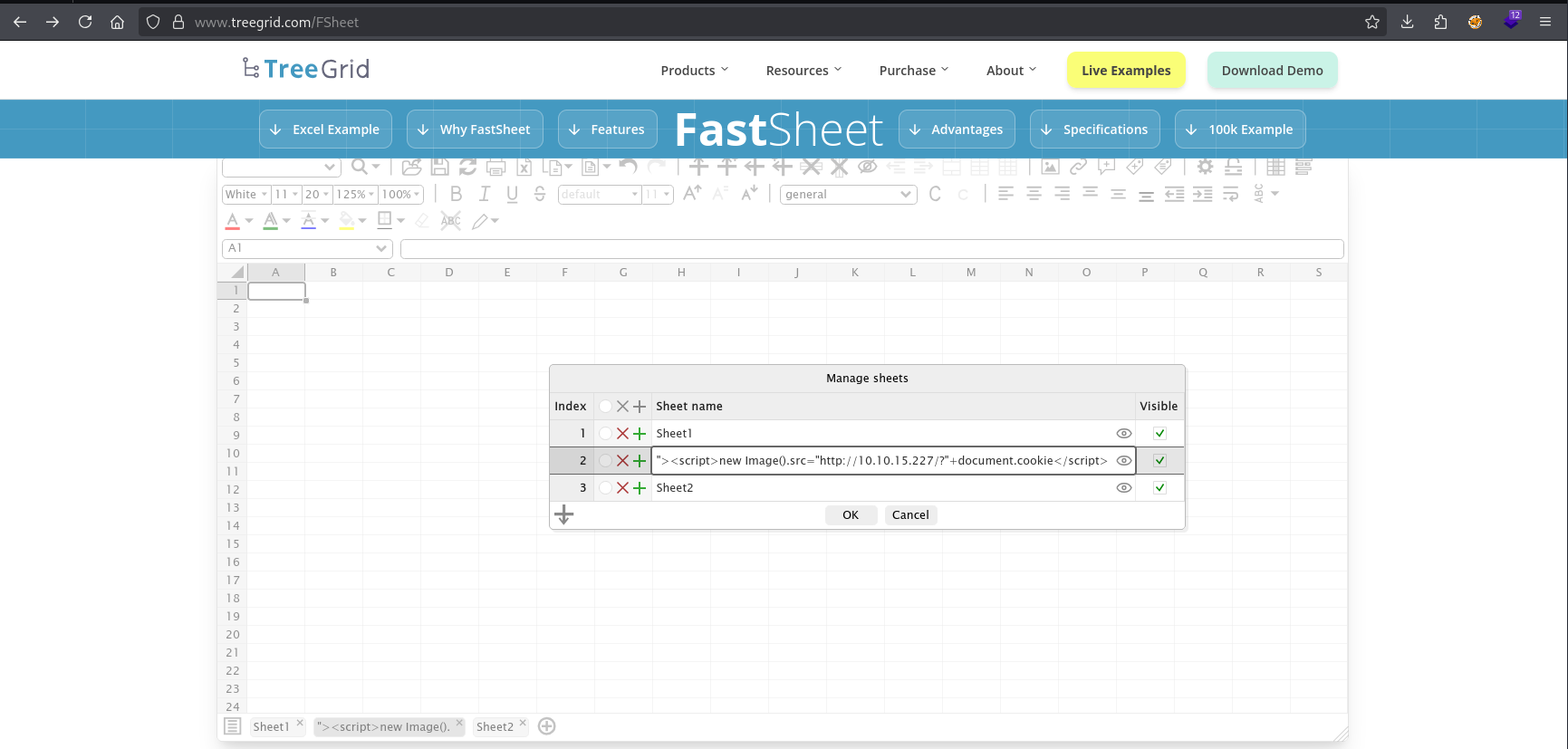The image size is (1568, 749).
Task: Bookmark the page with the star icon
Action: [x=1372, y=22]
